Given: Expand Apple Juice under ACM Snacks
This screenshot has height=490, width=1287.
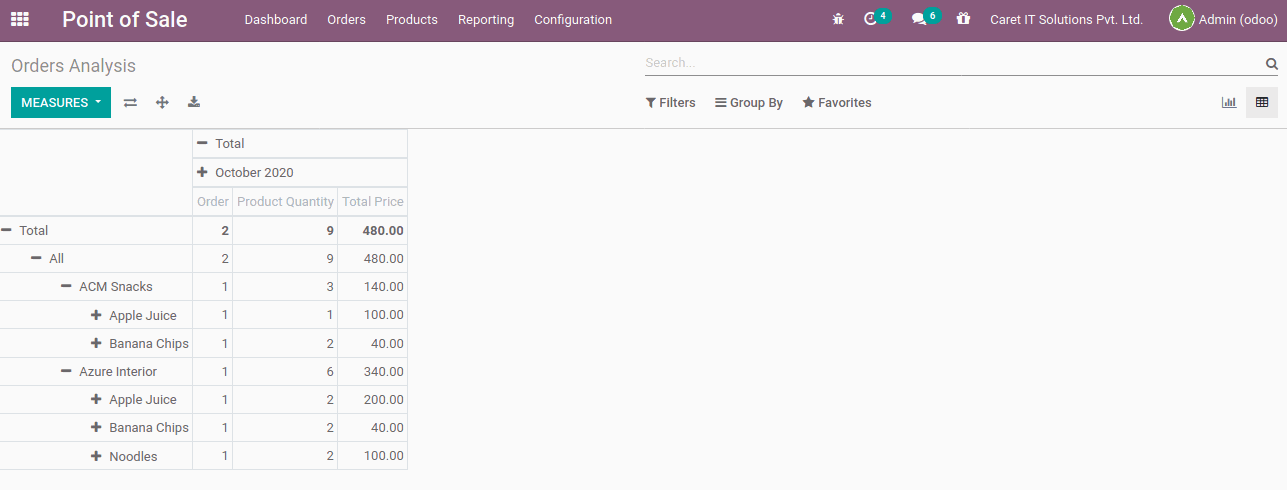Looking at the screenshot, I should [96, 315].
